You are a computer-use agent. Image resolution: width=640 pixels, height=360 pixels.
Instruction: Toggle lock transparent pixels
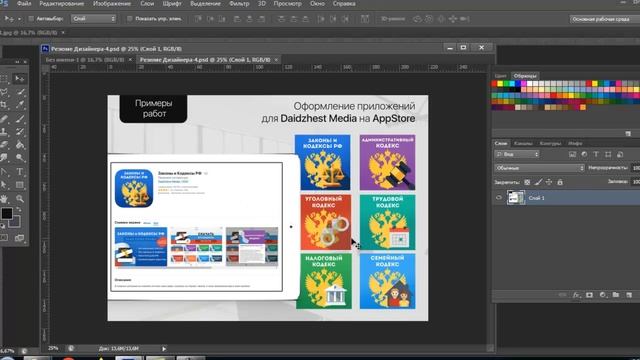pyautogui.click(x=527, y=182)
